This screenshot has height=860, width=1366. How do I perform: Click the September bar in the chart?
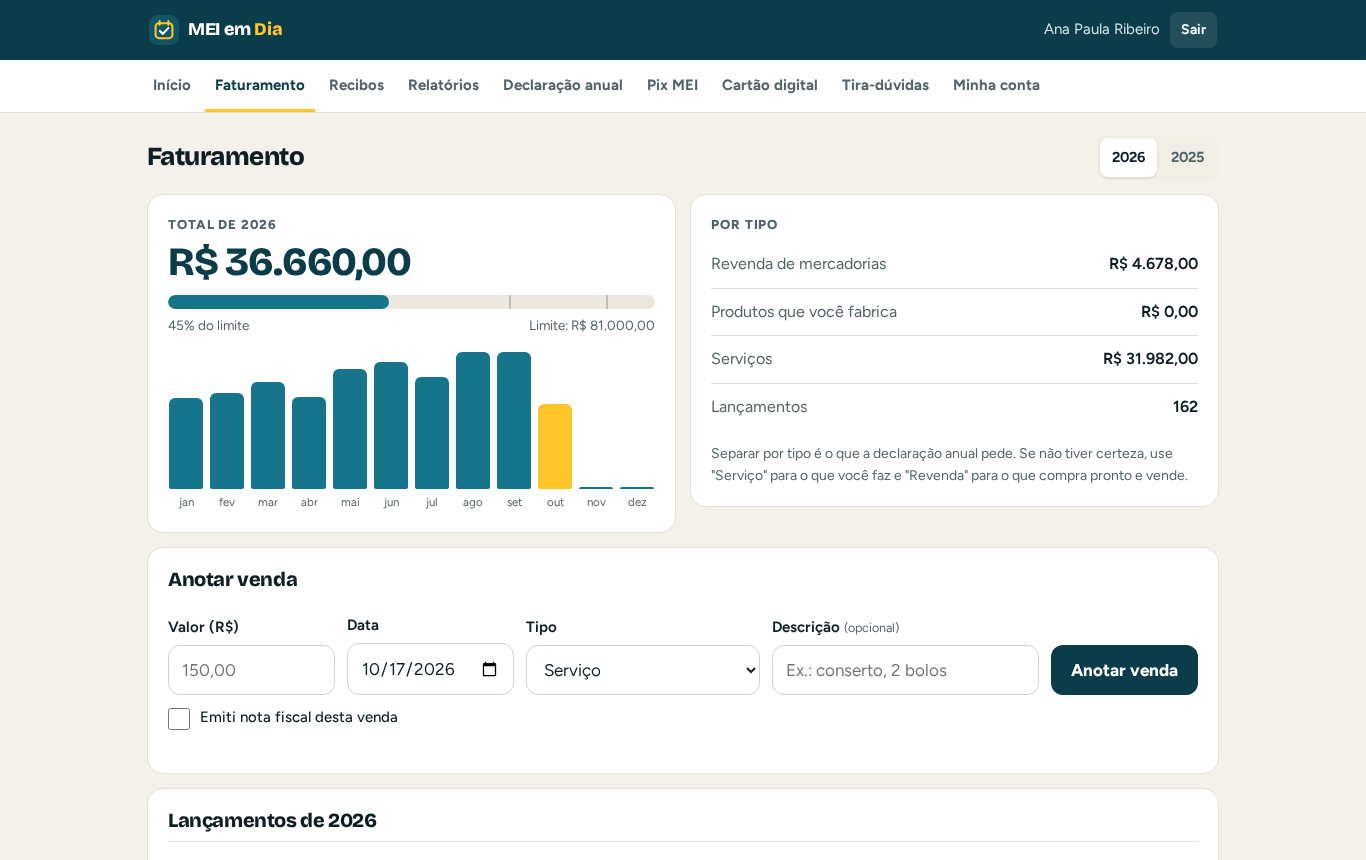(x=514, y=420)
